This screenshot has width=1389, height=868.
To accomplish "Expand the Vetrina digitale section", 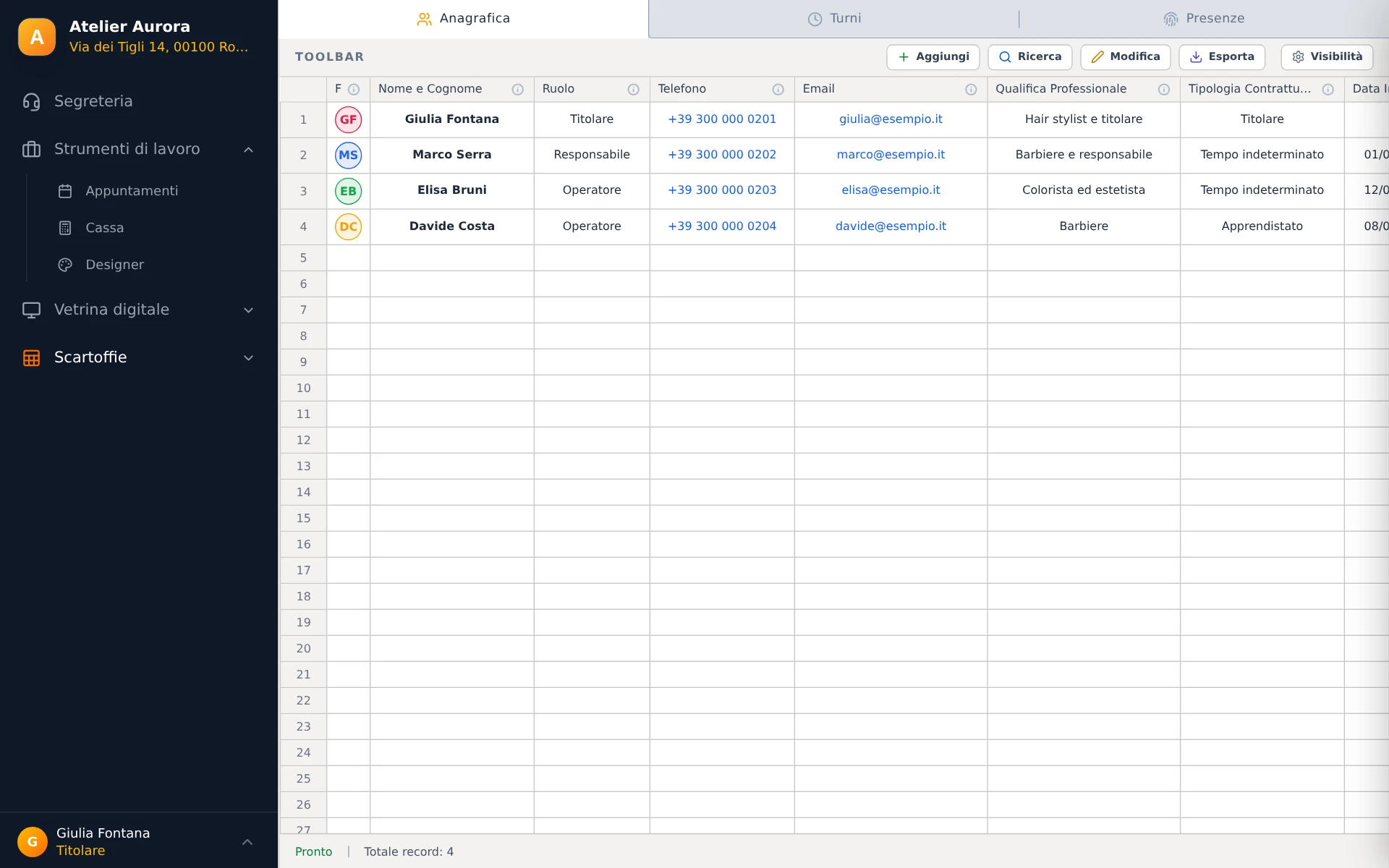I will pyautogui.click(x=248, y=310).
